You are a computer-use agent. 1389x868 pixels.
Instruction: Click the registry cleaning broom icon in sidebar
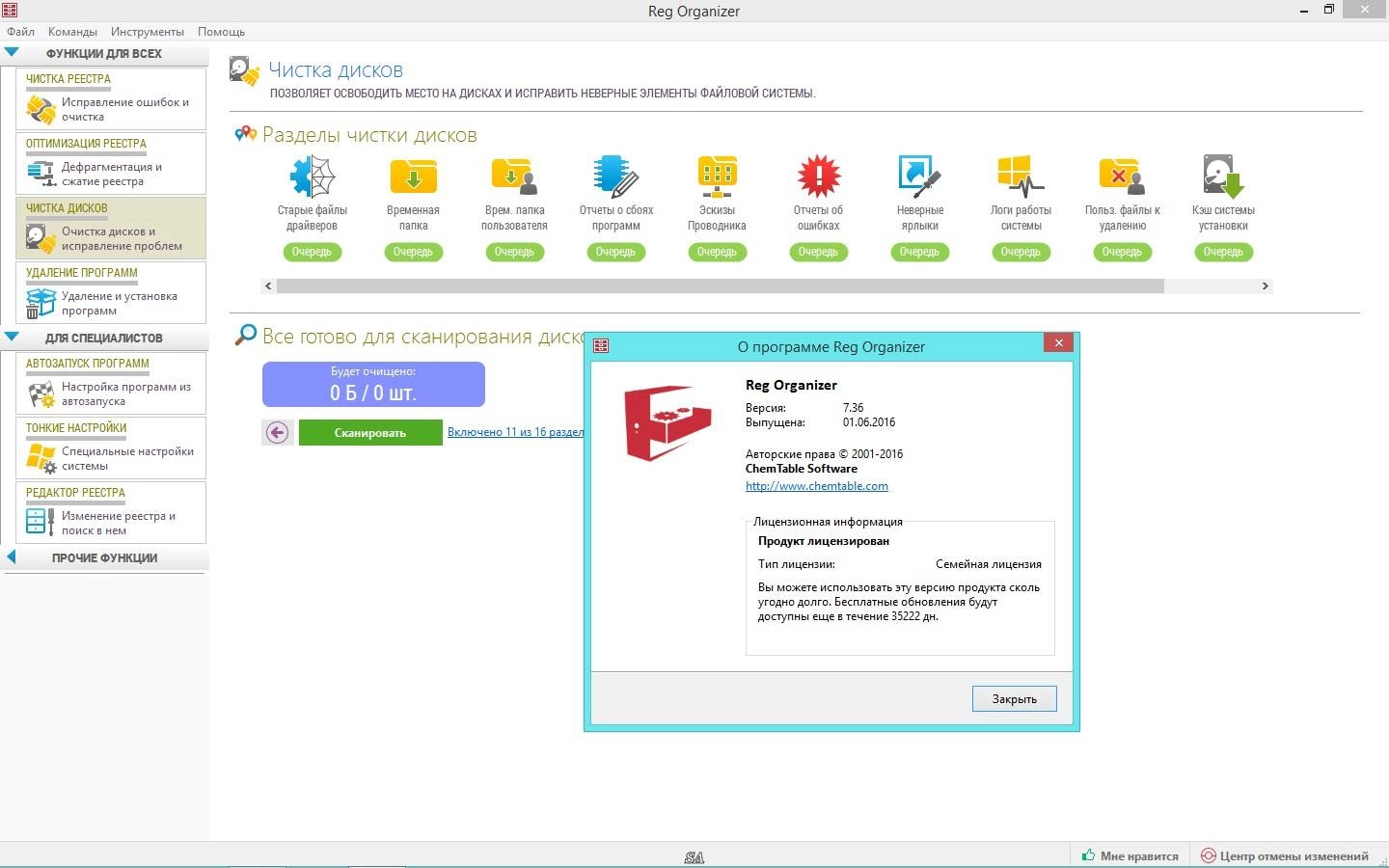[41, 109]
